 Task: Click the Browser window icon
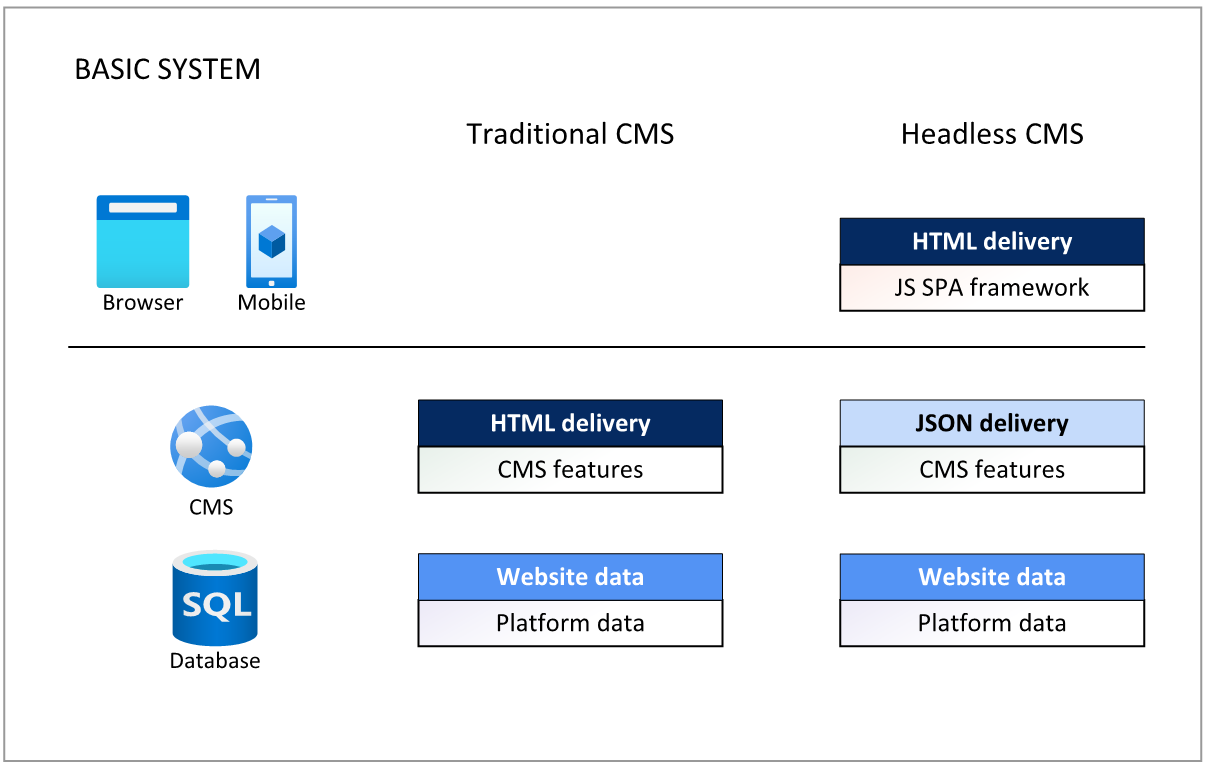coord(142,241)
